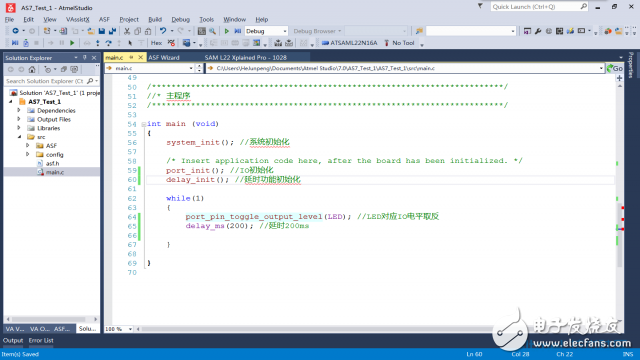The width and height of the screenshot is (640, 360).
Task: Pin the Solution Explorer panel
Action: 85,58
